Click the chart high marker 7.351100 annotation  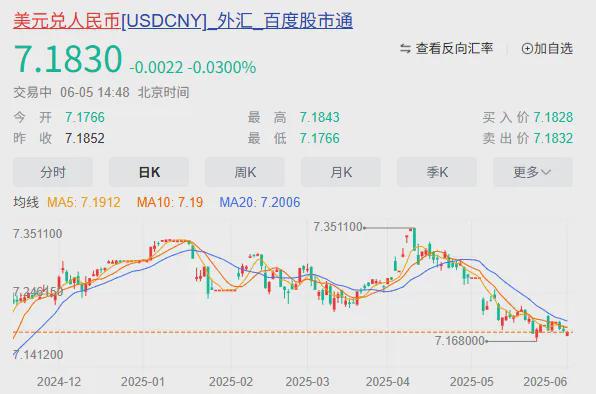click(x=338, y=227)
